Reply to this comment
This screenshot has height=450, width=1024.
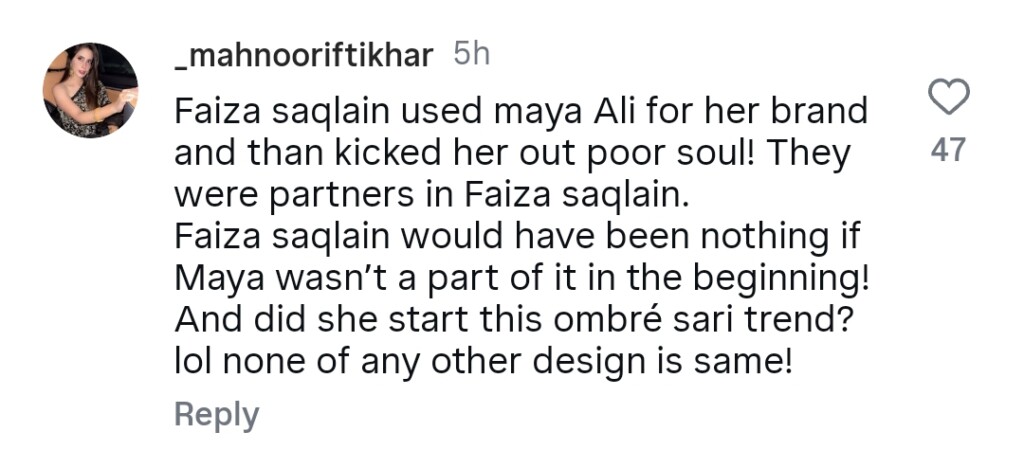216,414
